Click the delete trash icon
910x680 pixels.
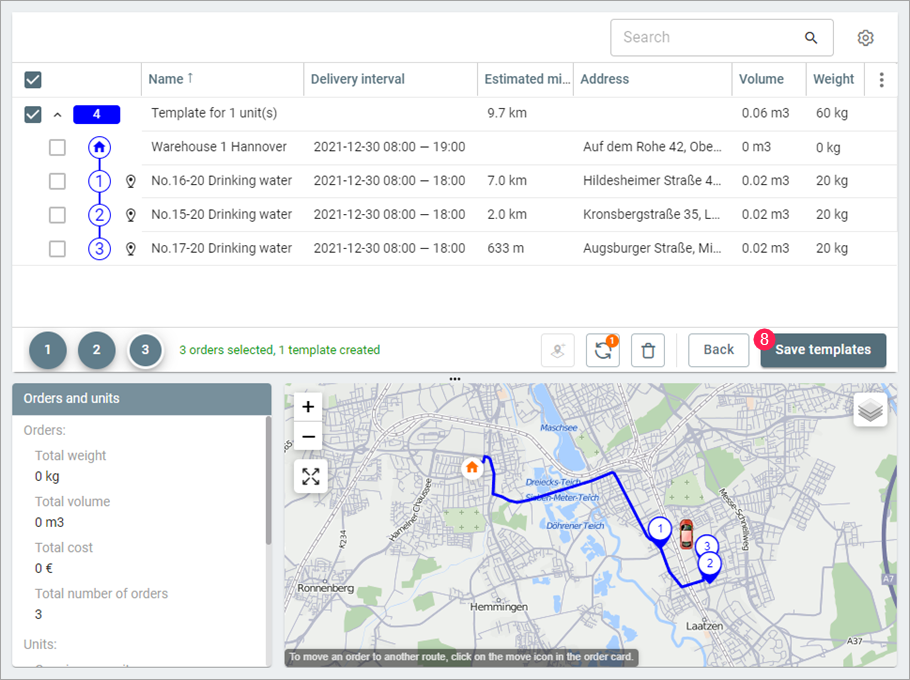pyautogui.click(x=648, y=350)
